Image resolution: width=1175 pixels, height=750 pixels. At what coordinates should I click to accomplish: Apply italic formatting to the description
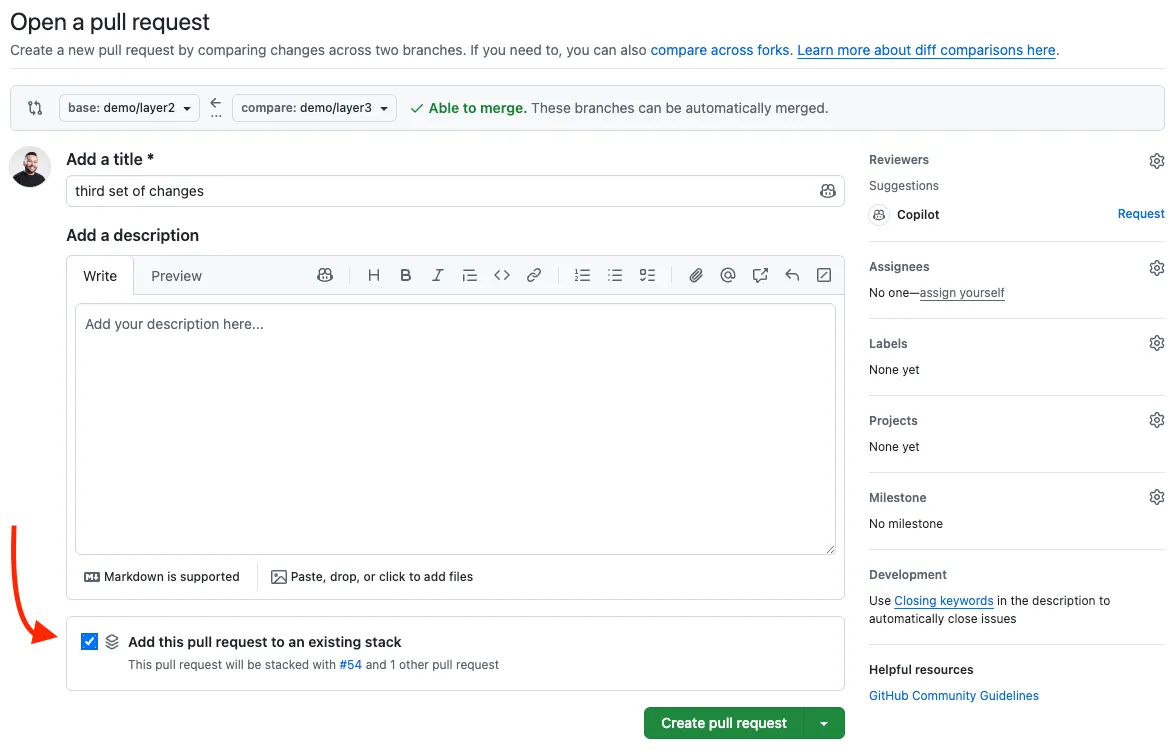[437, 275]
